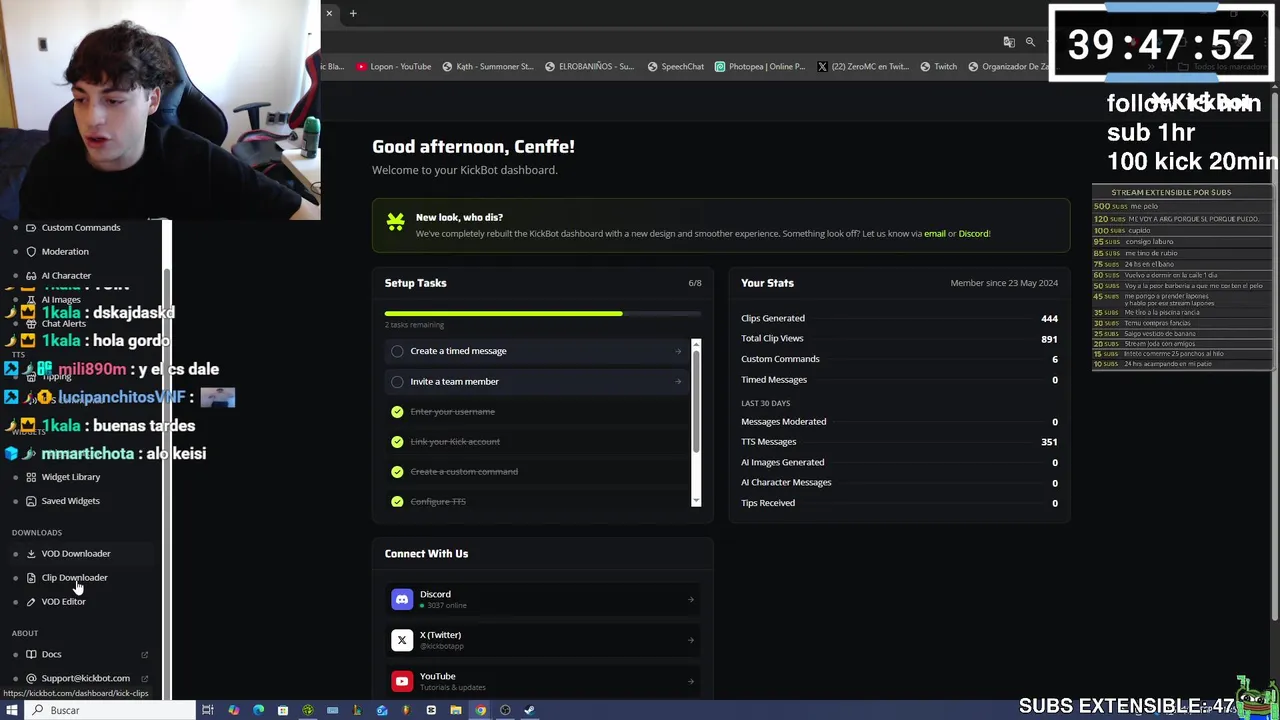Image resolution: width=1280 pixels, height=720 pixels.
Task: Click the green check next to 'Create a custom command'
Action: (397, 471)
